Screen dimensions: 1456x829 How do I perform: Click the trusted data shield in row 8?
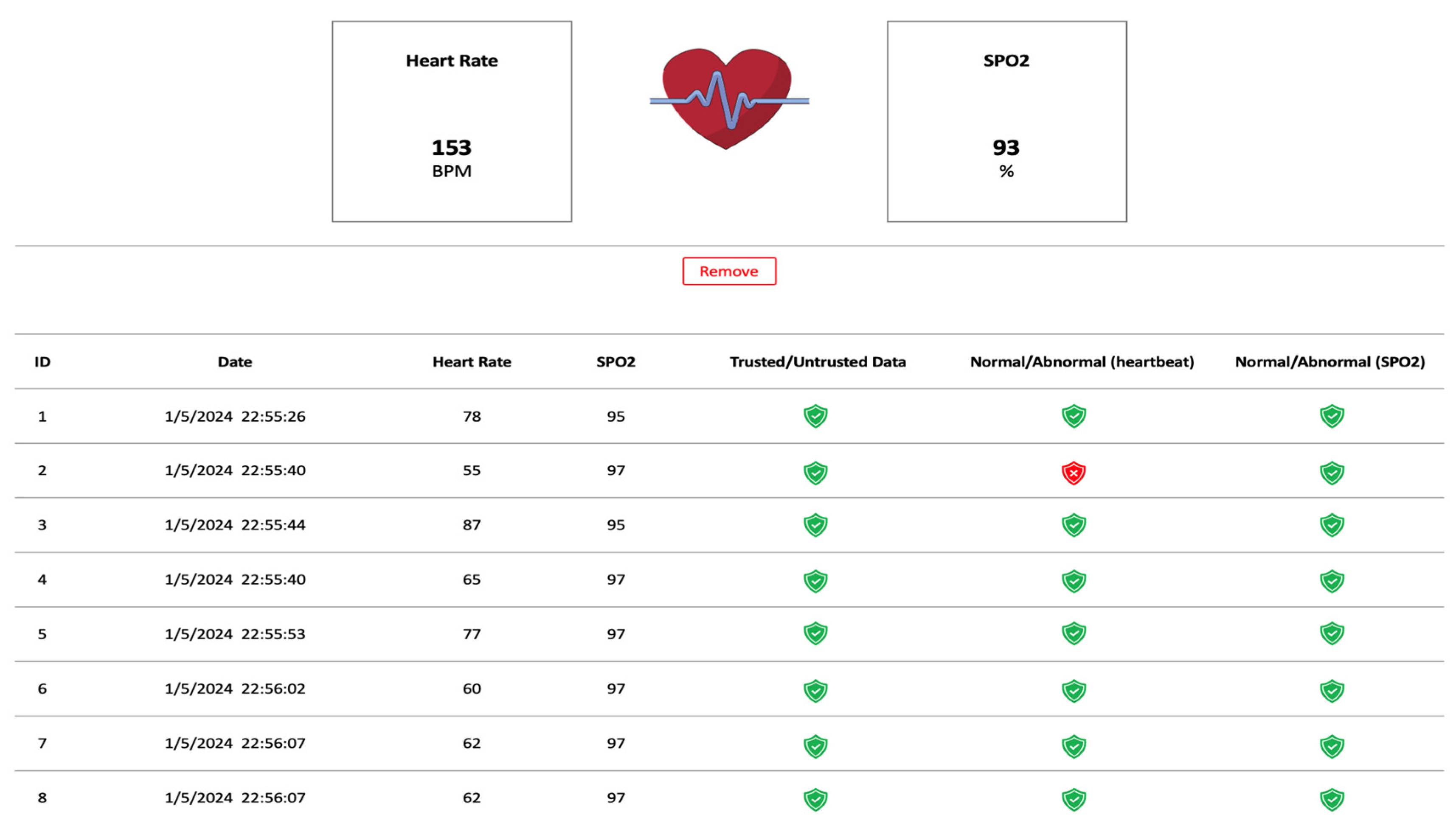[x=815, y=799]
